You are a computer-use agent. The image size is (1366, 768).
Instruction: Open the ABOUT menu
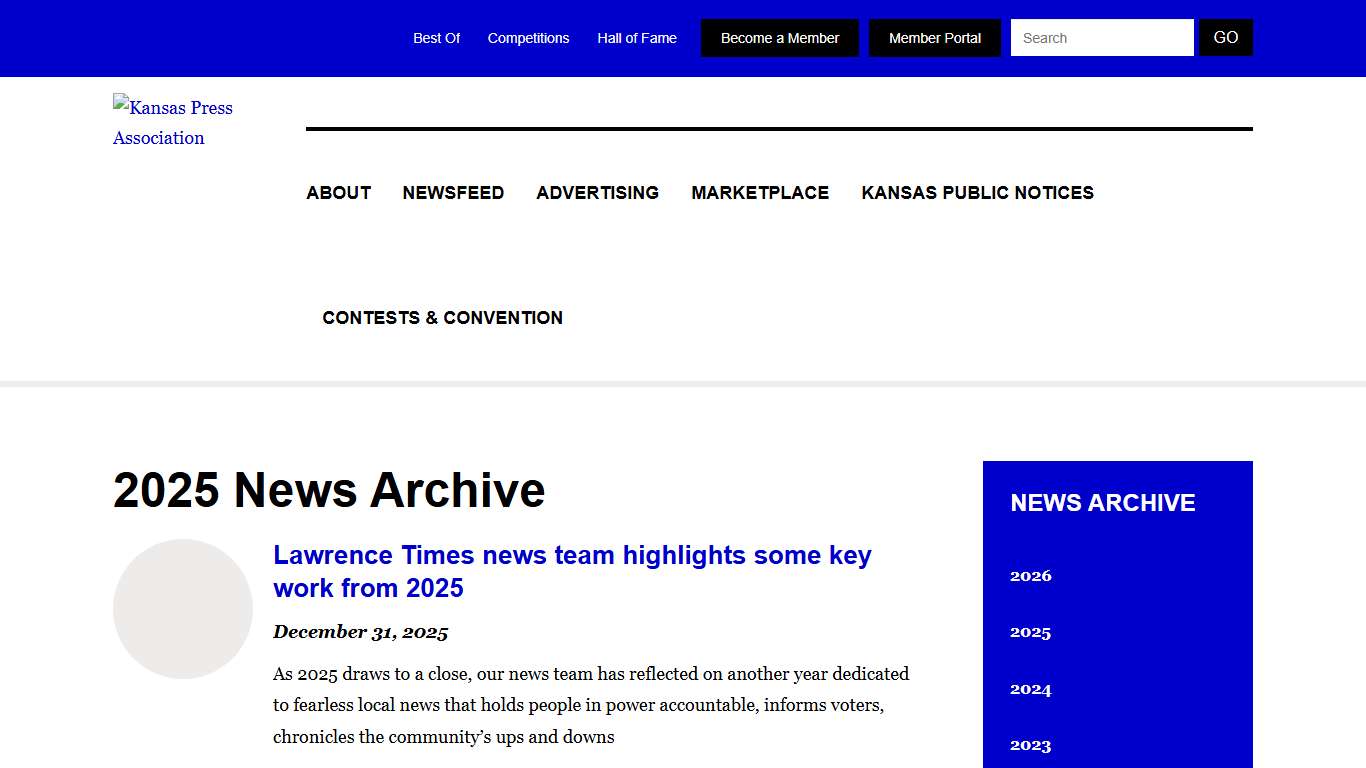click(338, 192)
